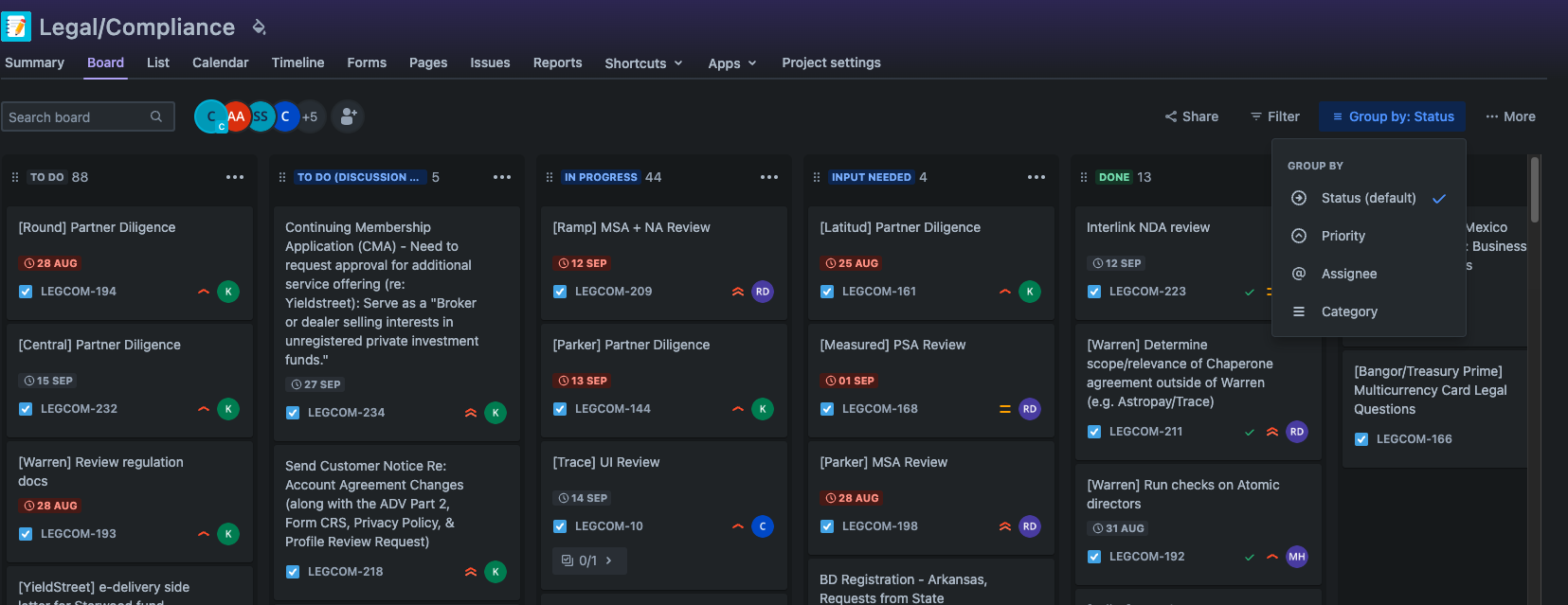Open the More options menu
The width and height of the screenshot is (1568, 605).
pyautogui.click(x=1510, y=116)
